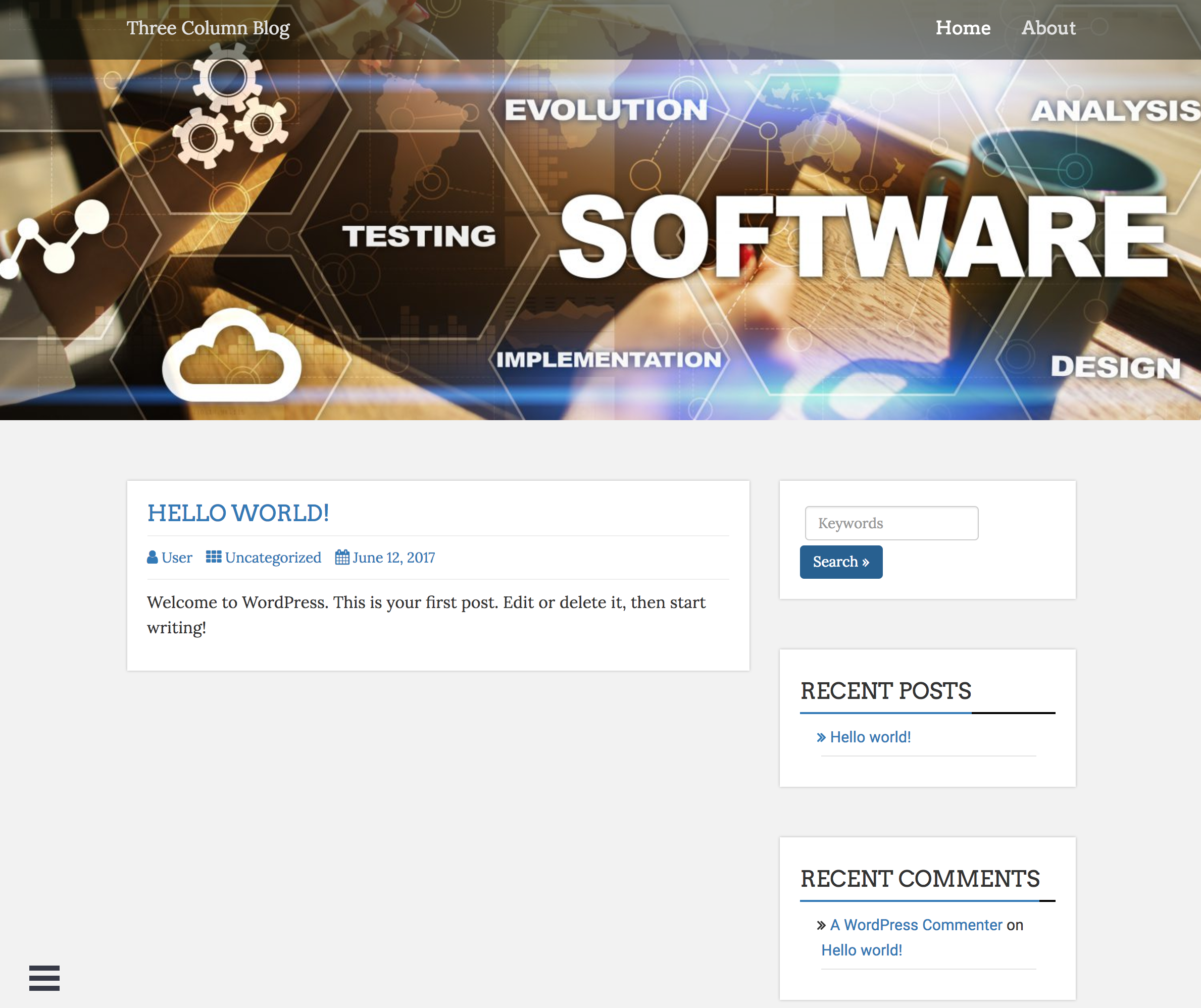Click the June 12, 2017 date link

tap(393, 558)
